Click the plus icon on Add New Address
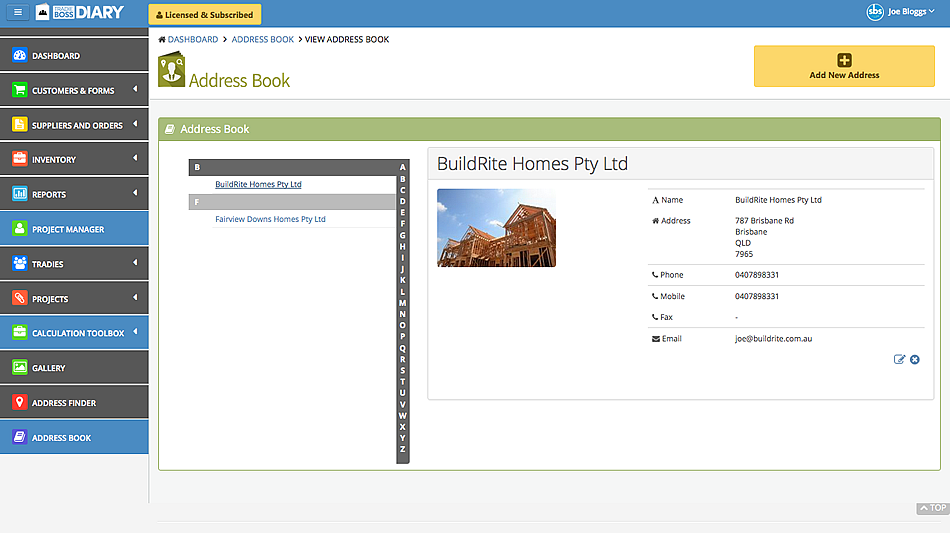Image resolution: width=950 pixels, height=533 pixels. pyautogui.click(x=844, y=60)
